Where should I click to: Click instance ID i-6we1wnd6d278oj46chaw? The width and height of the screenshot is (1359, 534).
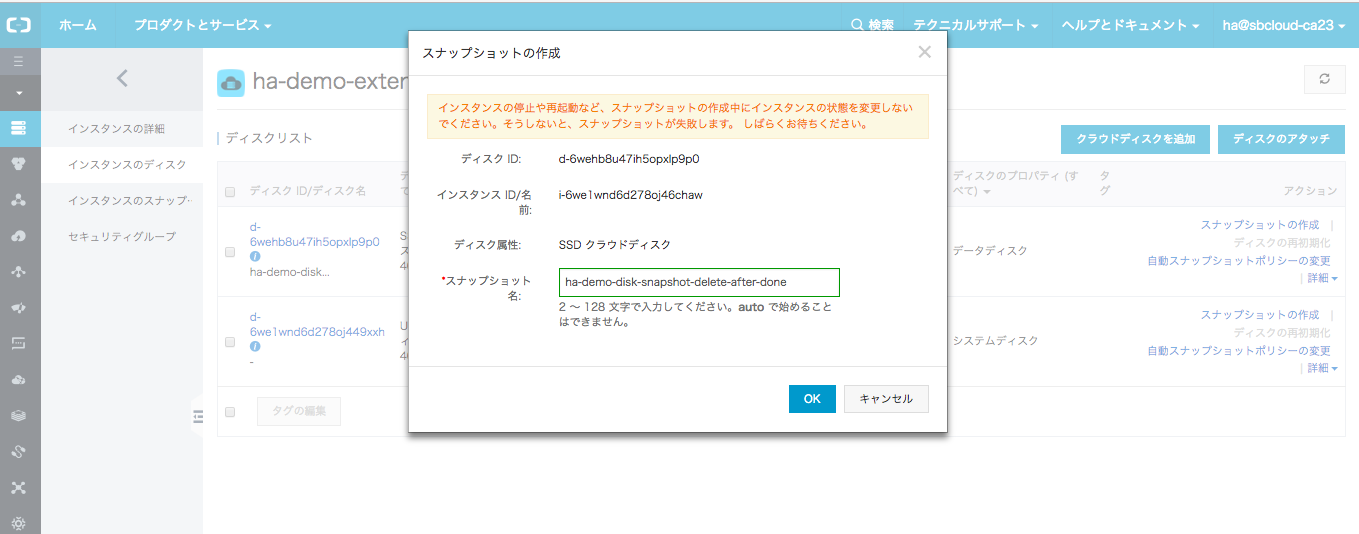tap(630, 195)
